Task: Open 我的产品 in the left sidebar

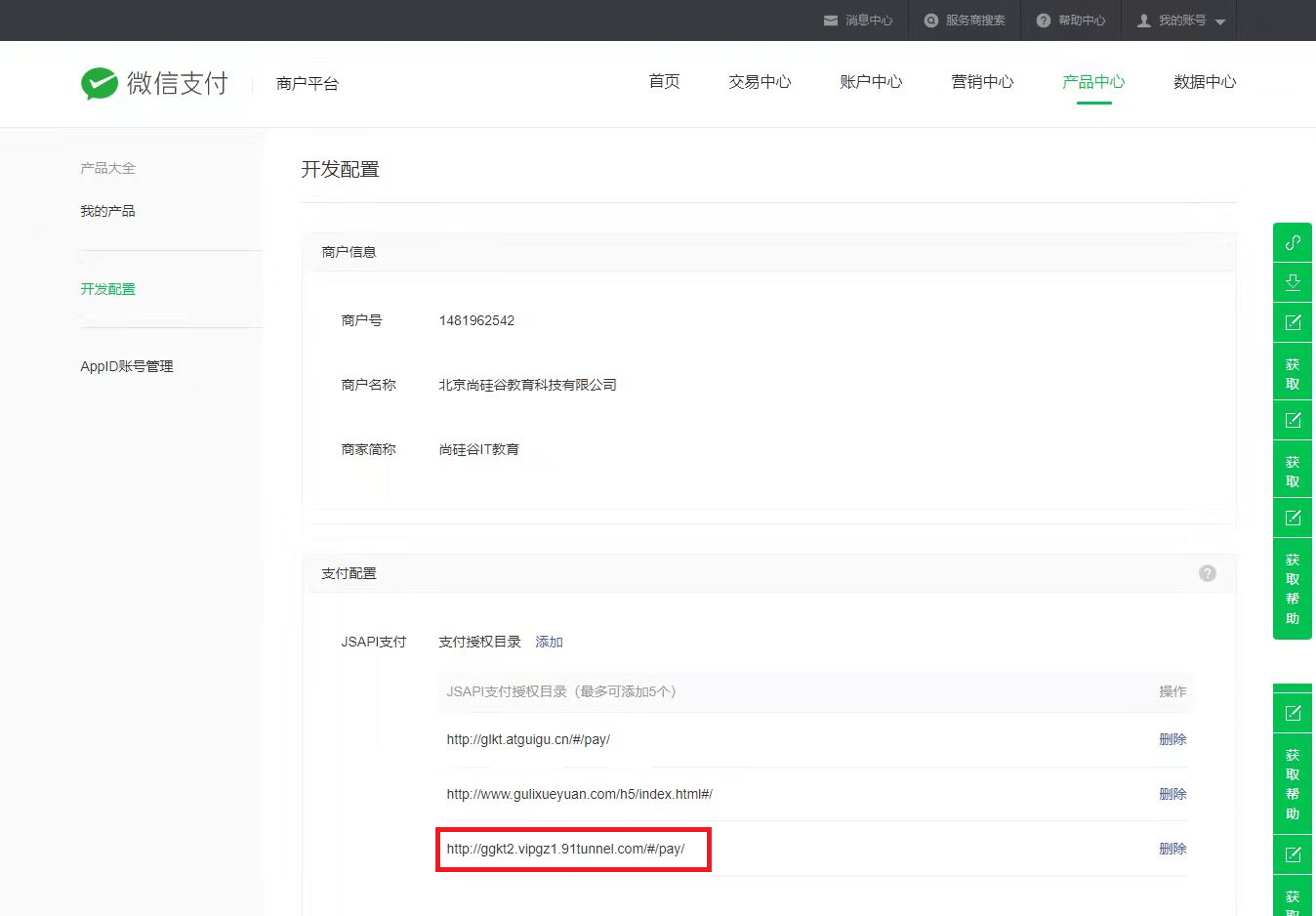Action: [x=107, y=211]
